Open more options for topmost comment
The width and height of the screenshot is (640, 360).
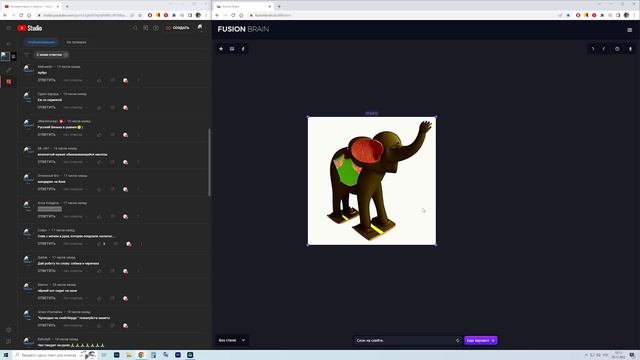point(138,80)
